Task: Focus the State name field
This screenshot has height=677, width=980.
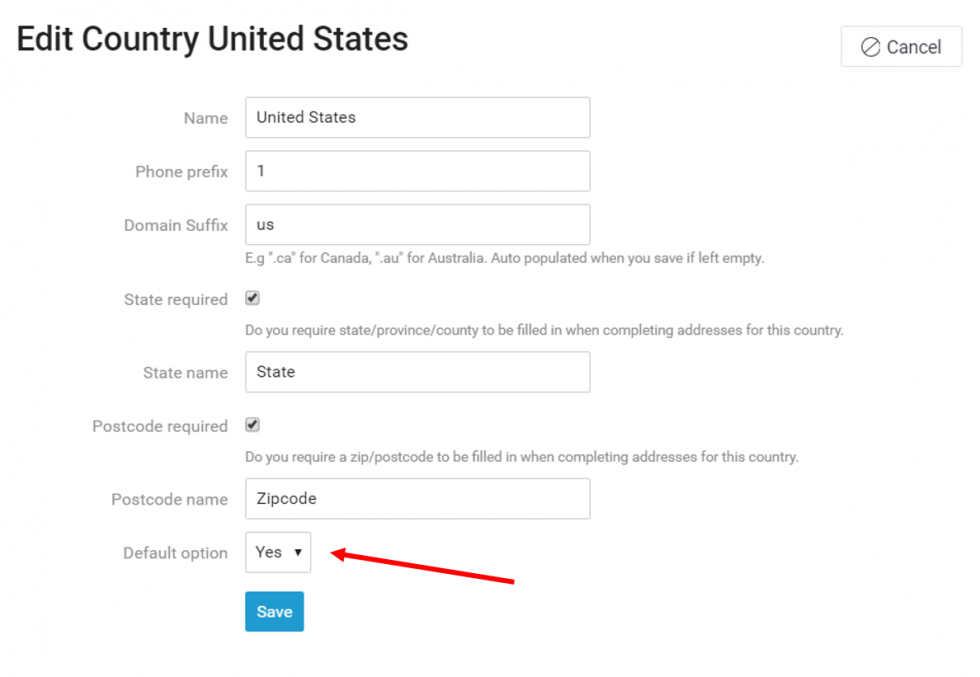Action: (x=417, y=372)
